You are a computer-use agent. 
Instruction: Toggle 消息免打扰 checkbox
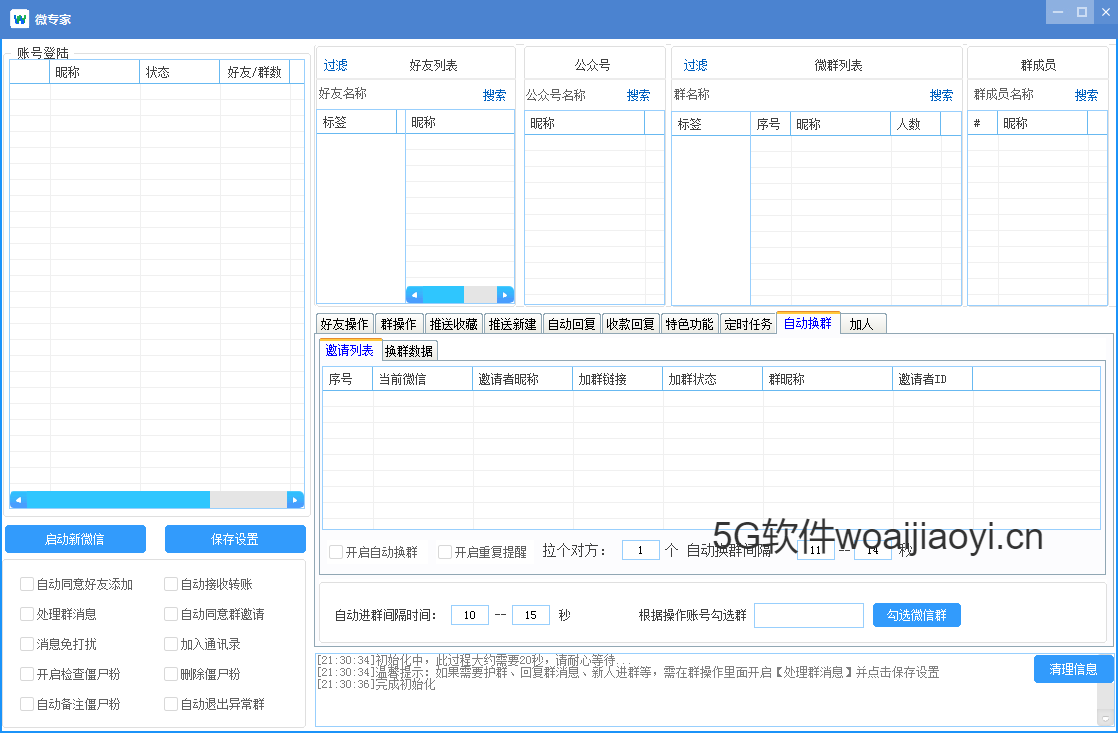coord(27,644)
